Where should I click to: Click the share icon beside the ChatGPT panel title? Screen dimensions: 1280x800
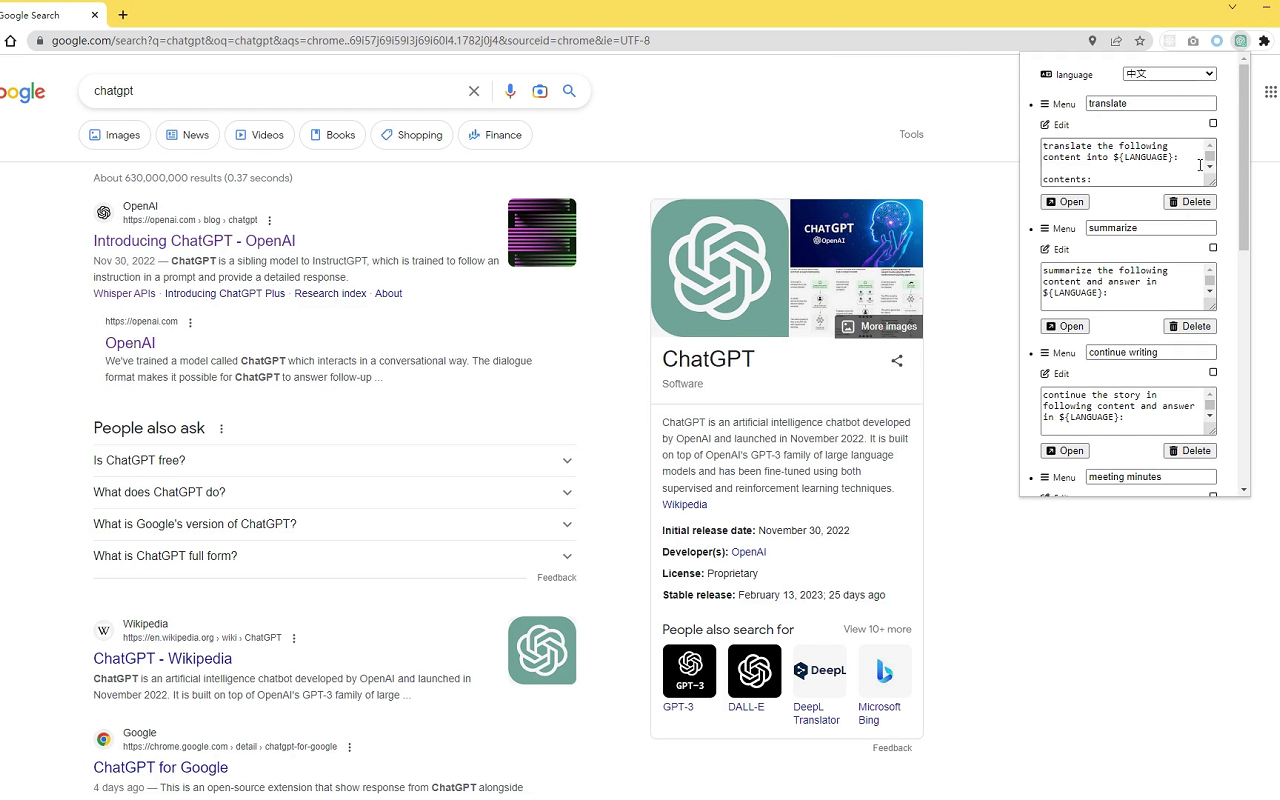point(897,361)
